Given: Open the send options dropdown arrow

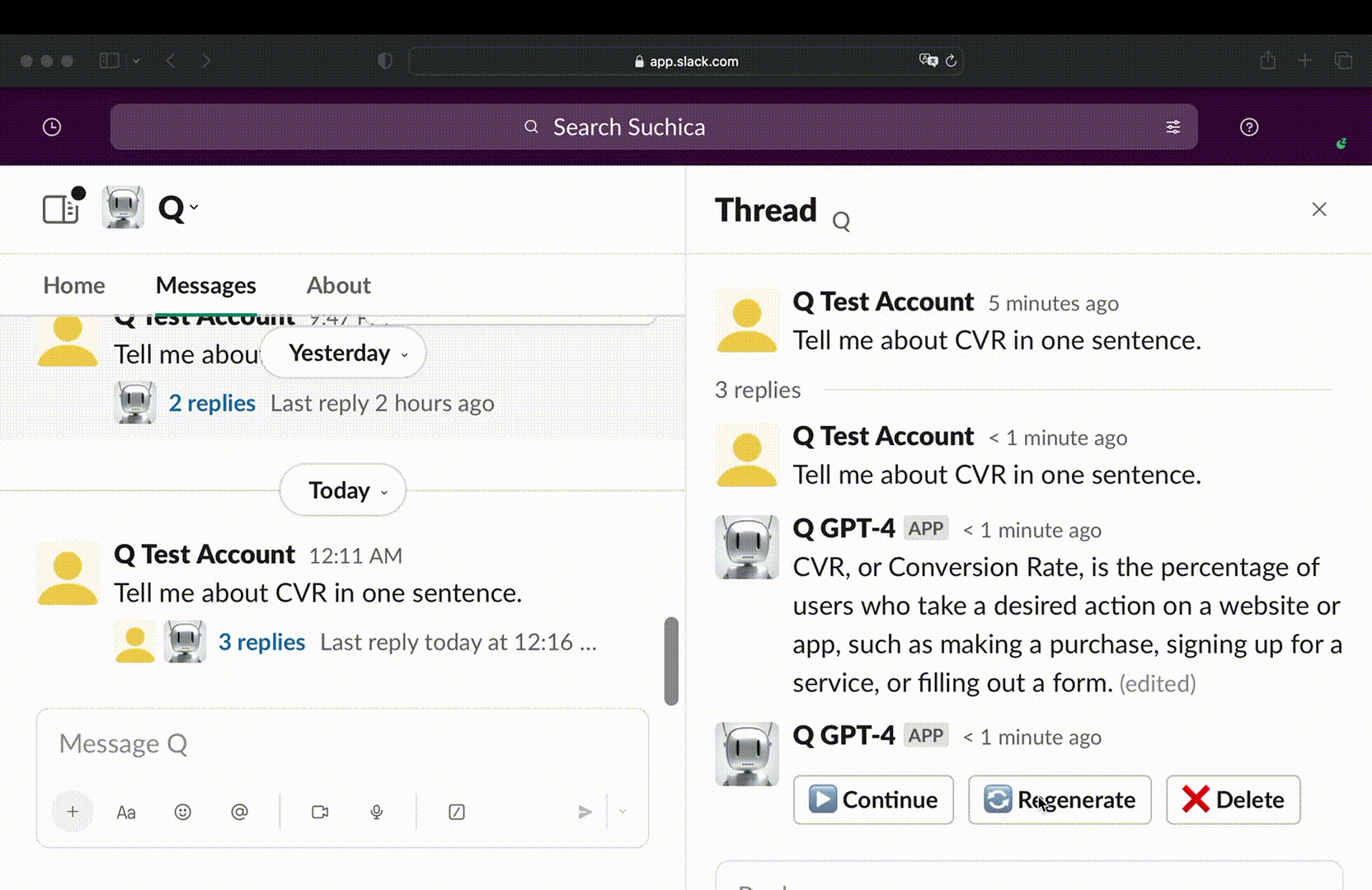Looking at the screenshot, I should pos(623,812).
